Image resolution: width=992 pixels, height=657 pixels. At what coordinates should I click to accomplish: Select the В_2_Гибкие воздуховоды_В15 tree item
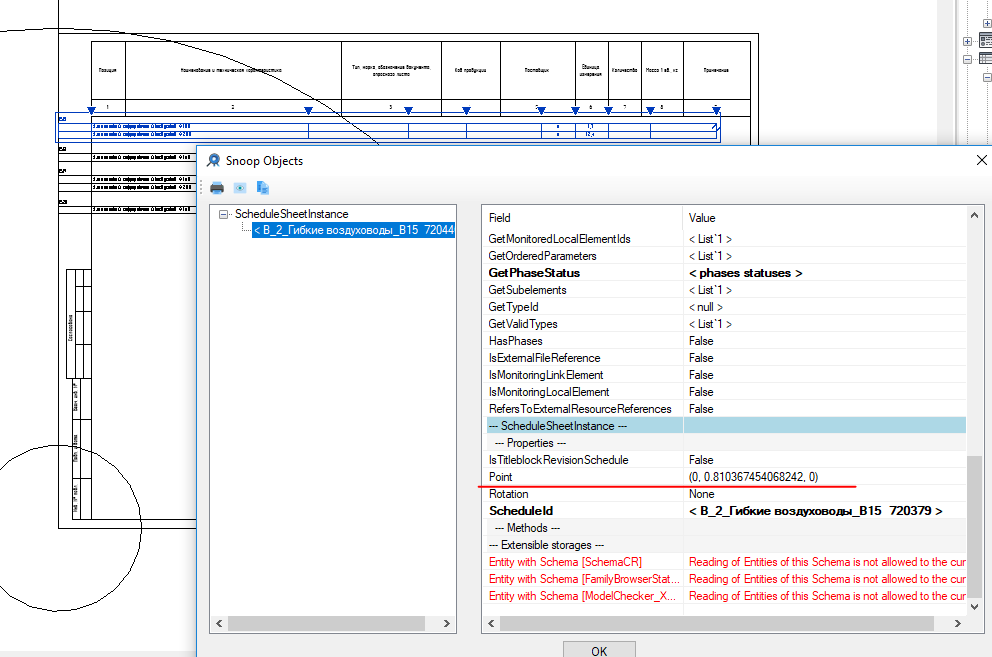[354, 230]
